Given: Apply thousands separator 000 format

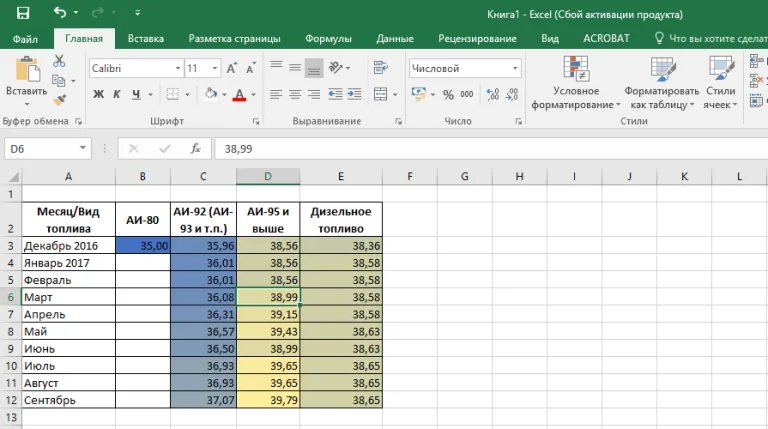Looking at the screenshot, I should 467,94.
